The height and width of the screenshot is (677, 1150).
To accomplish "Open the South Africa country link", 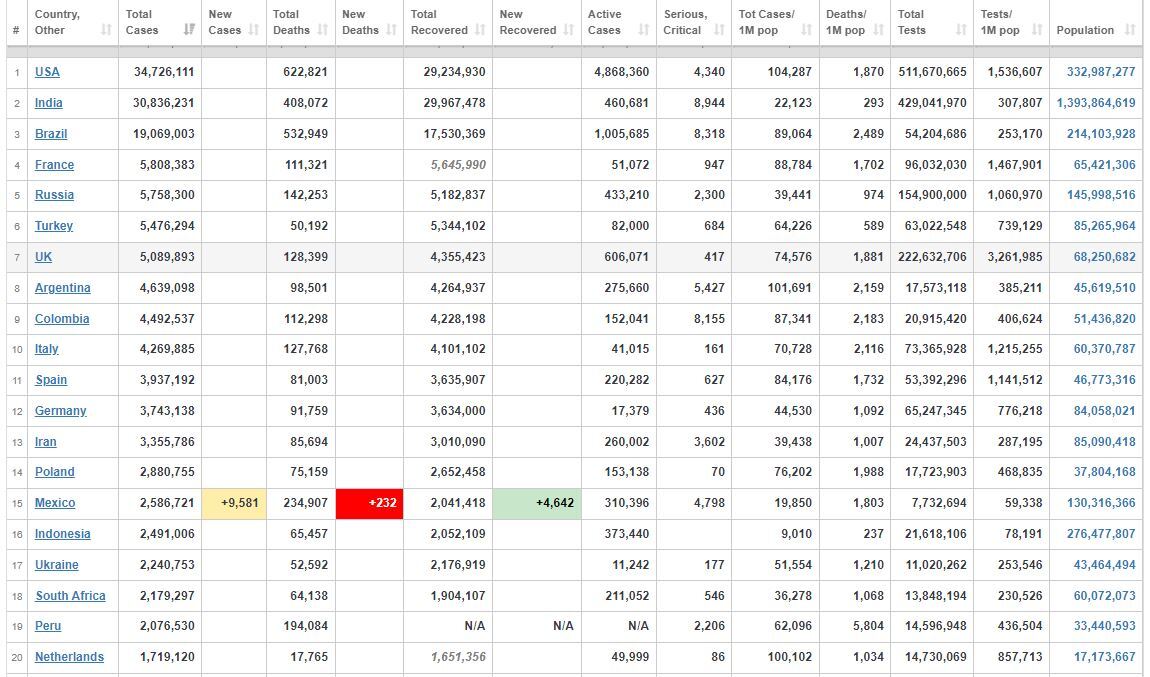I will (x=70, y=596).
